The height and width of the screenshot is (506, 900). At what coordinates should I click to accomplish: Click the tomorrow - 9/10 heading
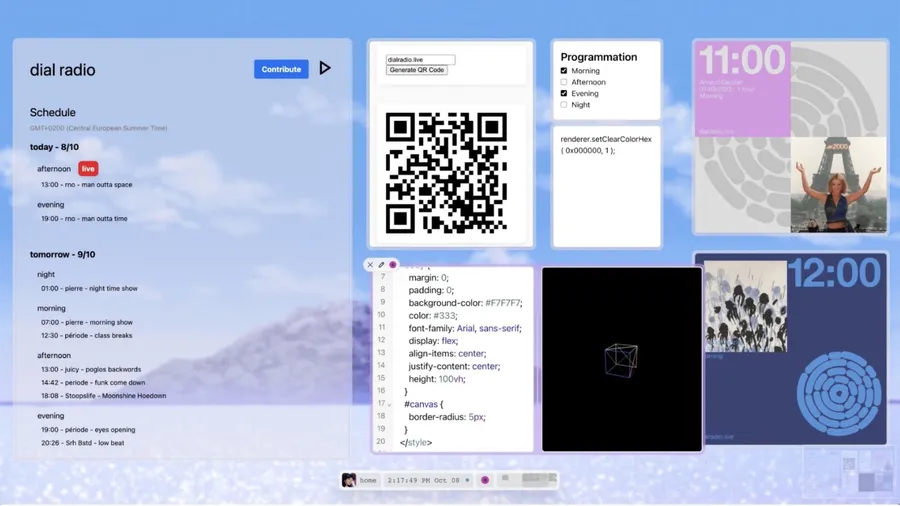(63, 254)
